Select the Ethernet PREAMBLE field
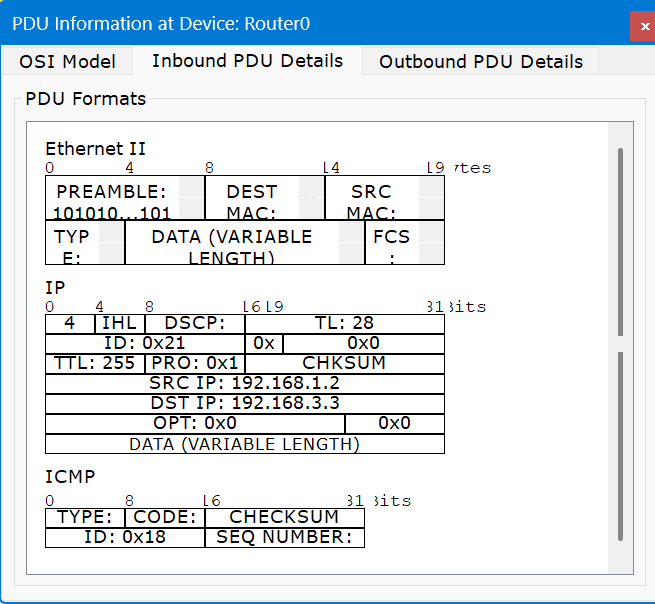The image size is (655, 604). click(x=113, y=200)
